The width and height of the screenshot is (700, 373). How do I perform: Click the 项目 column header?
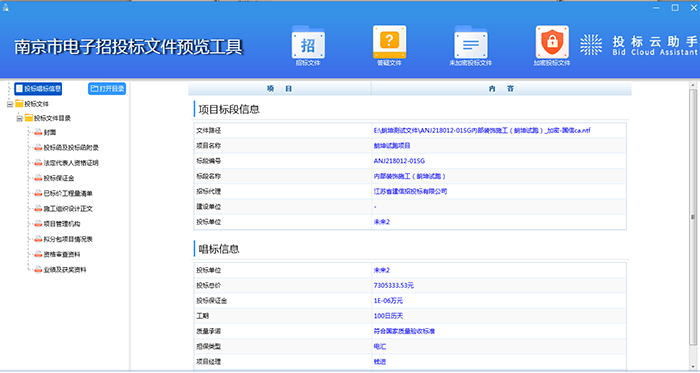[279, 89]
